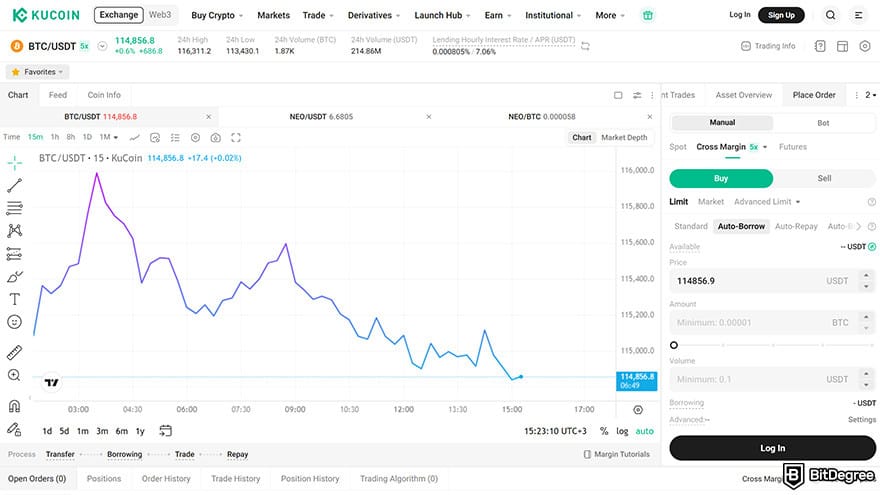The image size is (880, 495).
Task: Switch to the Feed tab
Action: pos(58,95)
